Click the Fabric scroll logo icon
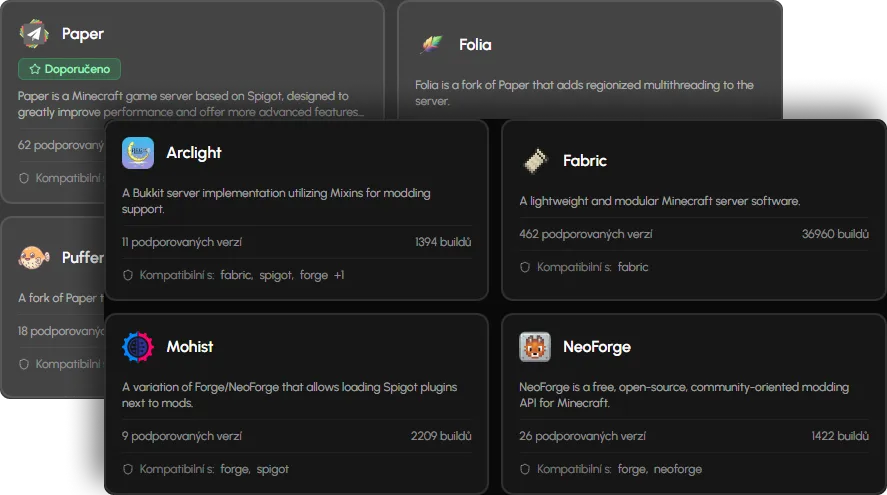Screen dimensions: 887x495 click(x=535, y=160)
